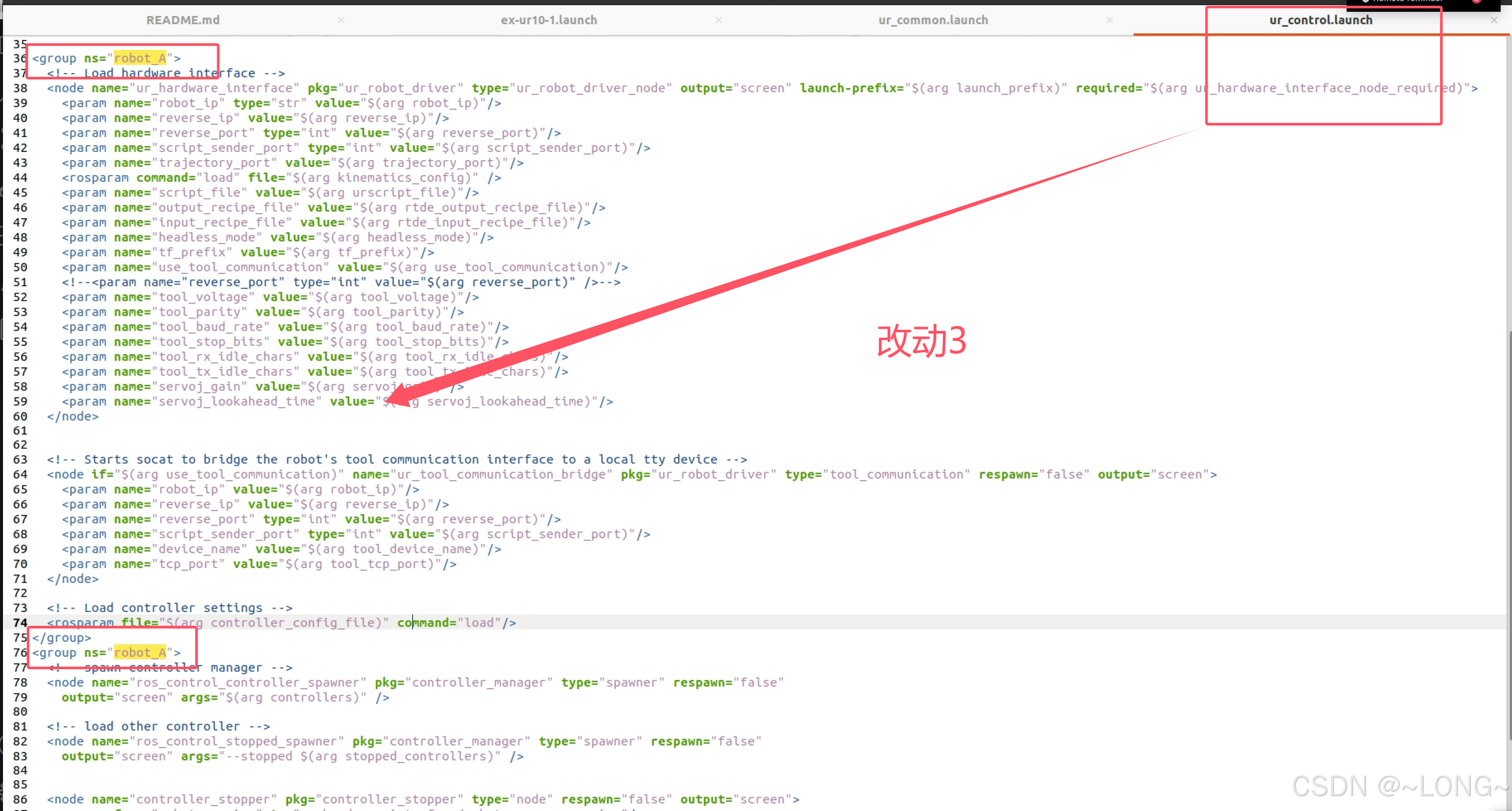The height and width of the screenshot is (811, 1512).
Task: Place cursor on highlighted robot_A at line 36
Action: 139,58
